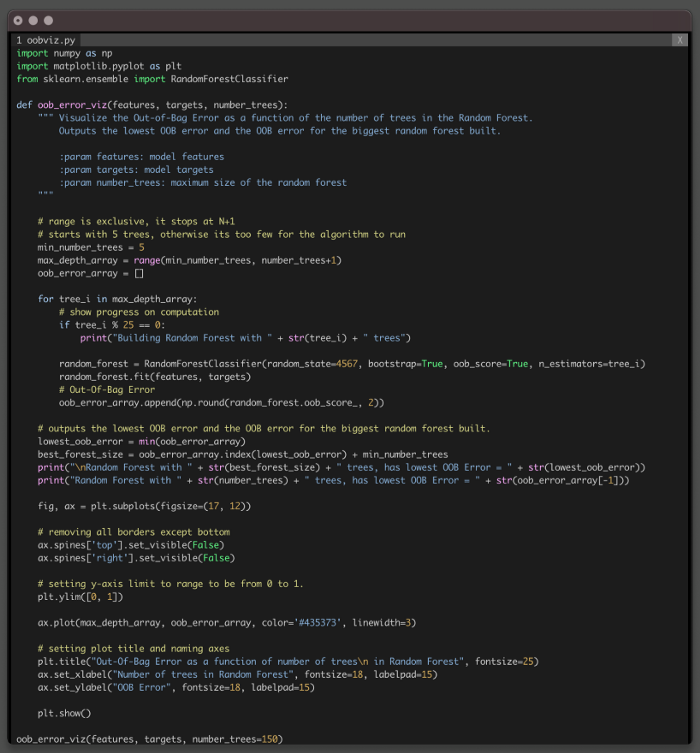
Task: Click the '# removing all borders except bottom' comment
Action: (x=133, y=533)
